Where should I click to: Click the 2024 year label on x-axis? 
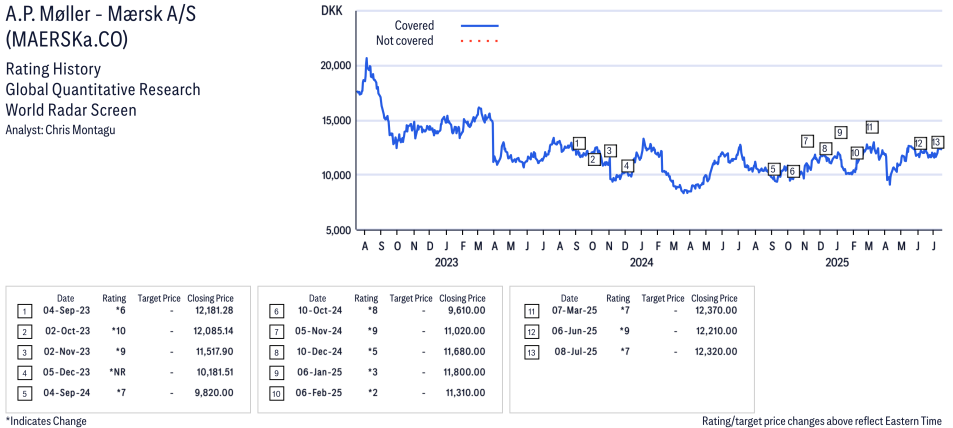pos(641,263)
